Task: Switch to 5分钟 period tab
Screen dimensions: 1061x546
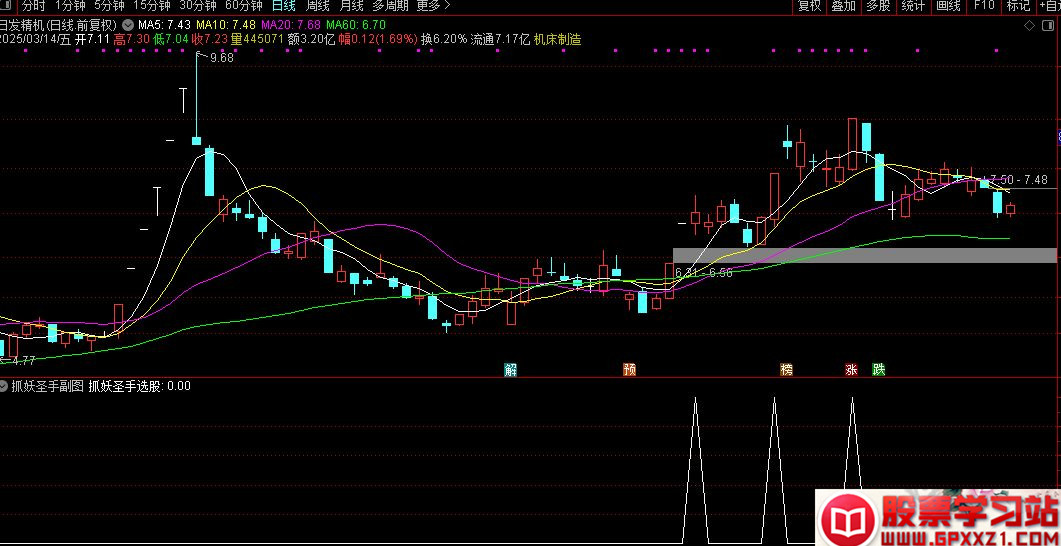Action: point(109,6)
